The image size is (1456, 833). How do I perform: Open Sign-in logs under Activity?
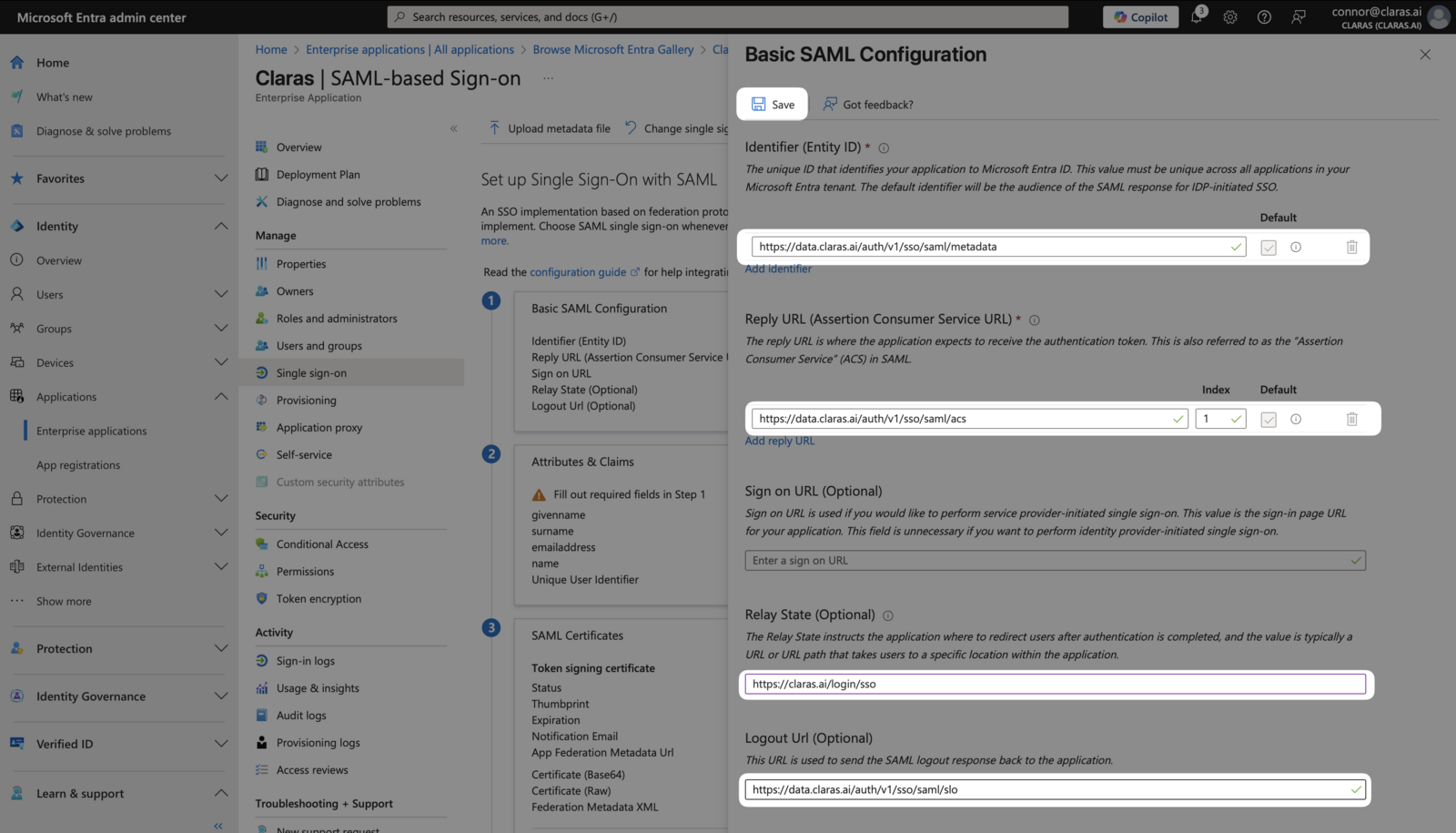(305, 661)
